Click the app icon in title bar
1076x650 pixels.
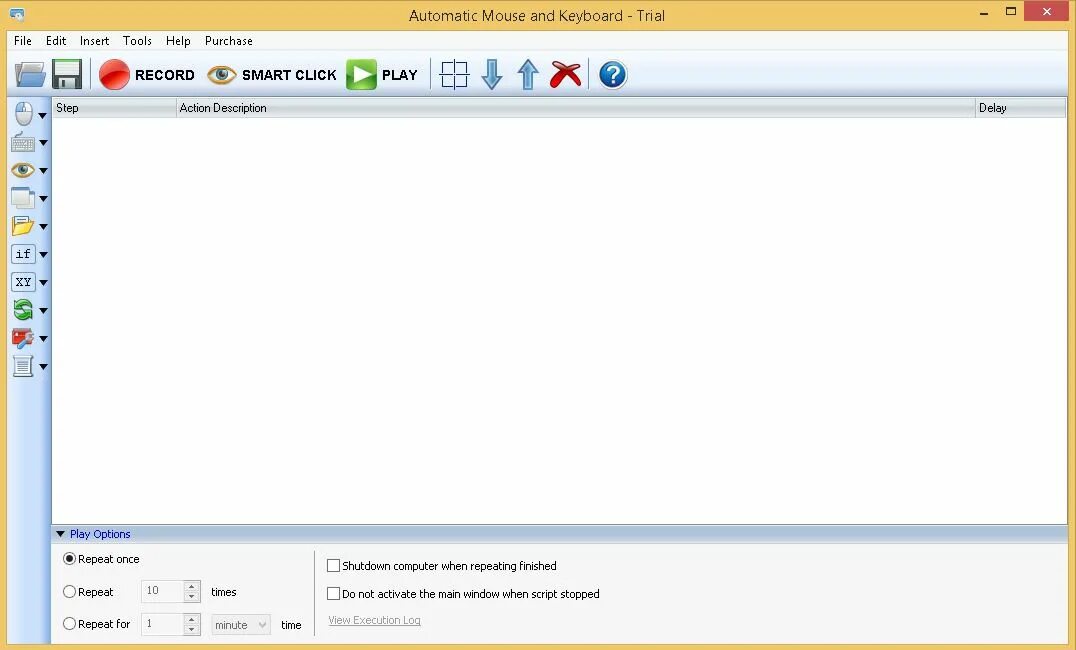coord(17,14)
